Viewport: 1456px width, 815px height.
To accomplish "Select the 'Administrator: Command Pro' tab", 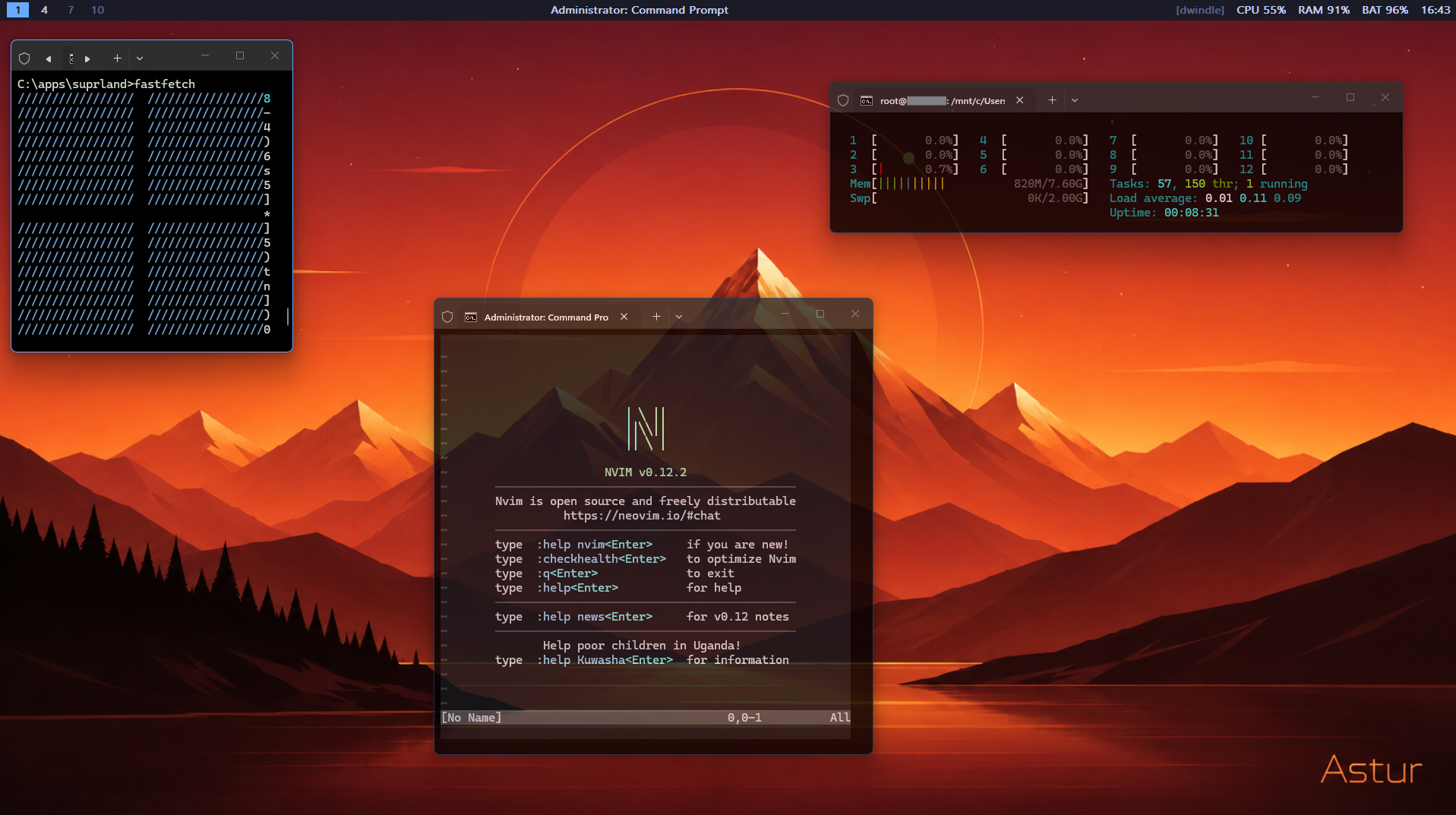I will click(547, 317).
